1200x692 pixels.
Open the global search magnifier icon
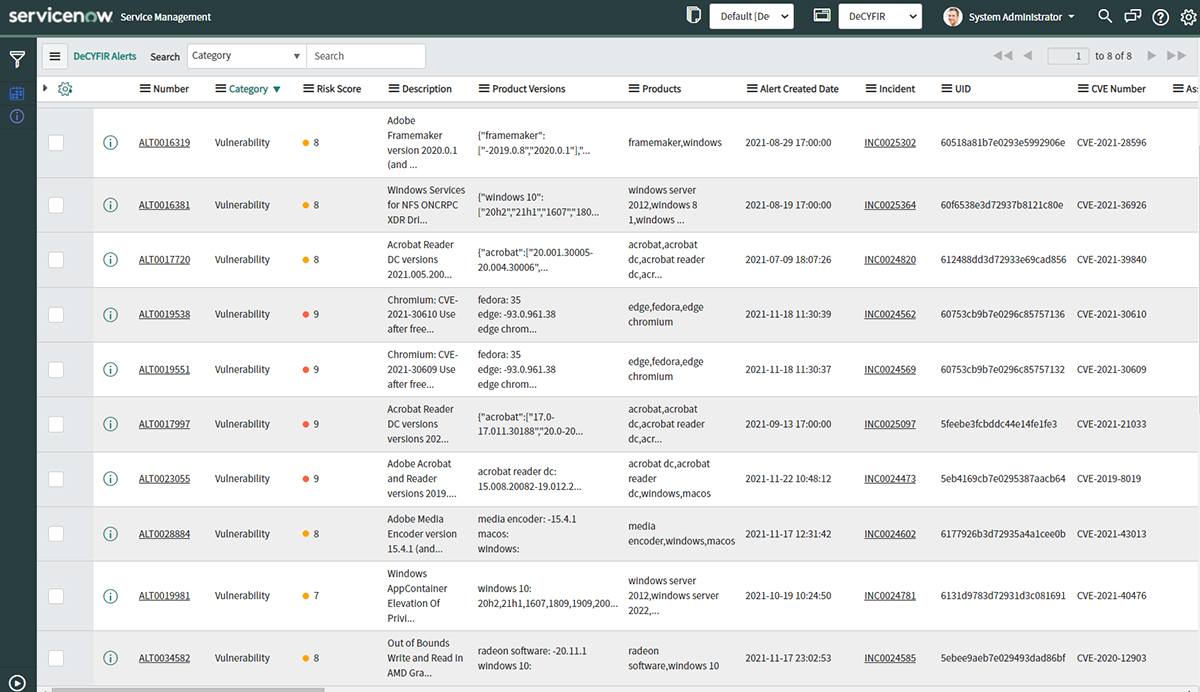(x=1104, y=16)
